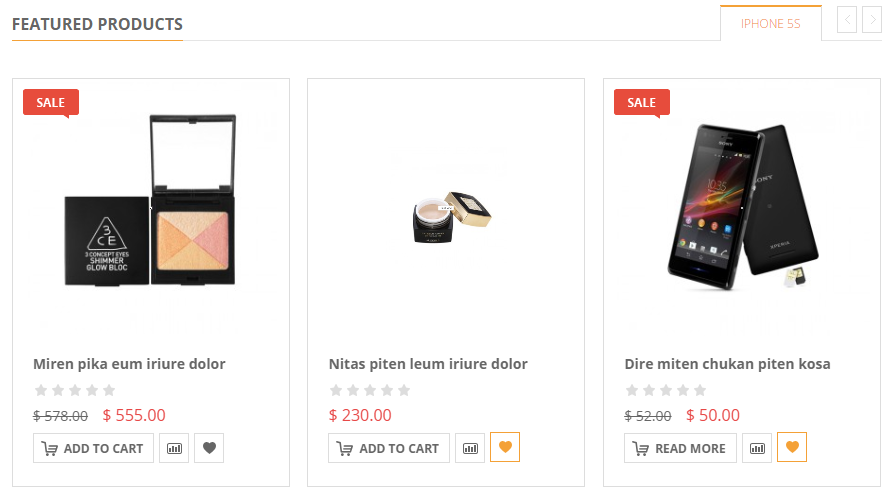Click Read More for Dire miten product
This screenshot has width=896, height=495.
pyautogui.click(x=680, y=448)
